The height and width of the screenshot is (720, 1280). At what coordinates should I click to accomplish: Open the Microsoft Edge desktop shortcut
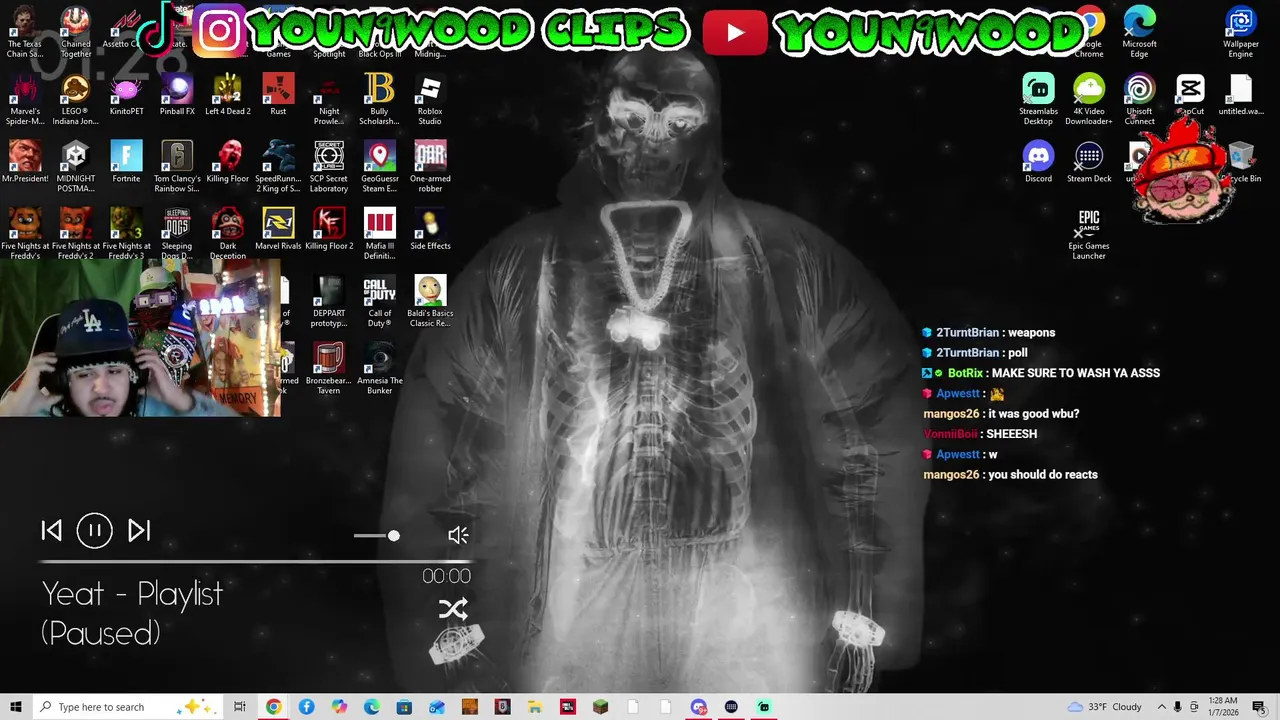click(1139, 32)
